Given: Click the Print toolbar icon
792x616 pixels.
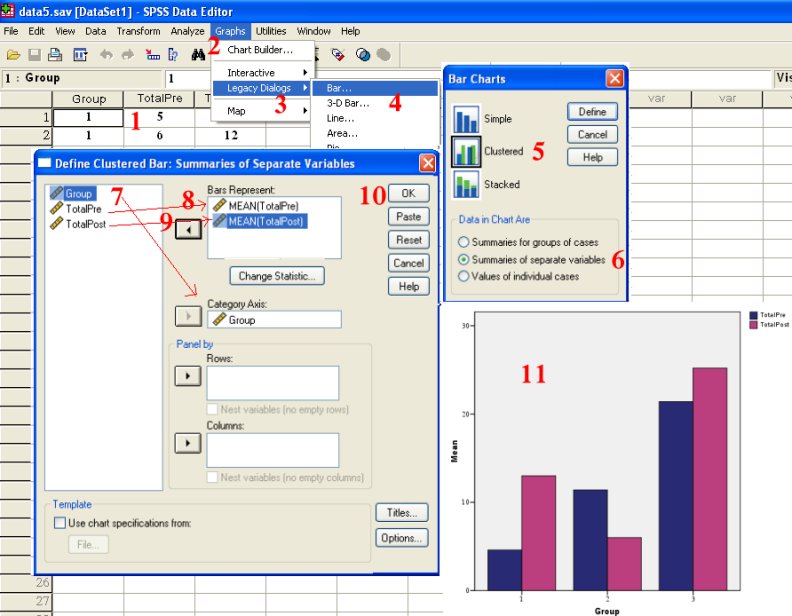Looking at the screenshot, I should (55, 55).
